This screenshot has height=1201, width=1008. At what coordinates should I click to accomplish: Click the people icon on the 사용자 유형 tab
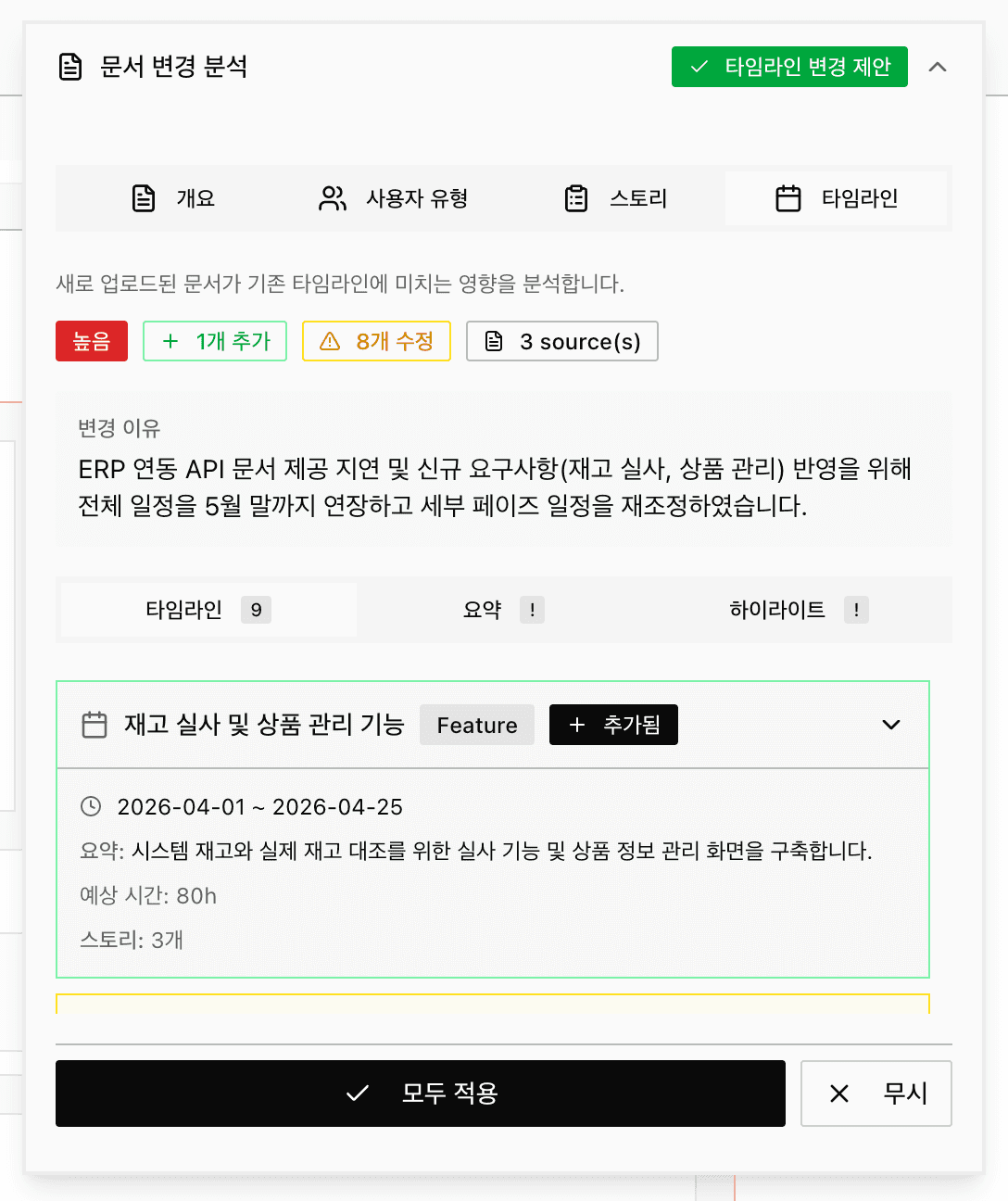pos(331,197)
